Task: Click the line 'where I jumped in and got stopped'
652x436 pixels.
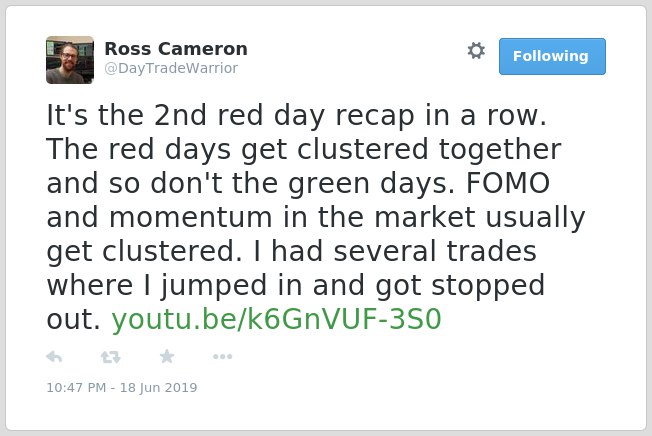Action: click(x=296, y=285)
